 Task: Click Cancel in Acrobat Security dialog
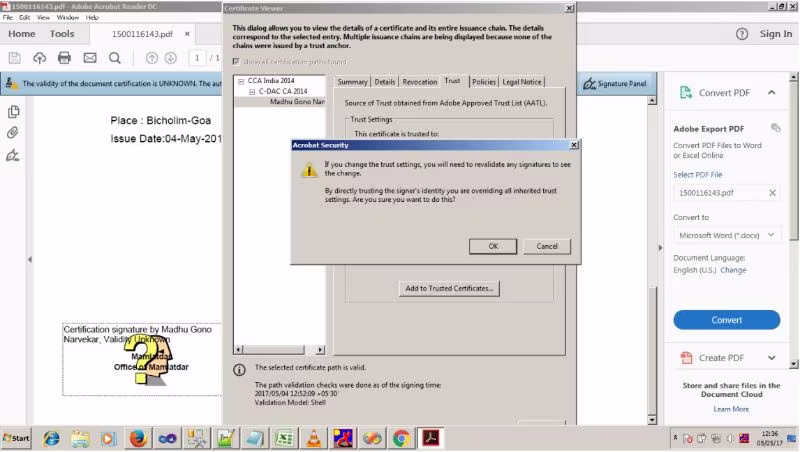pos(547,246)
